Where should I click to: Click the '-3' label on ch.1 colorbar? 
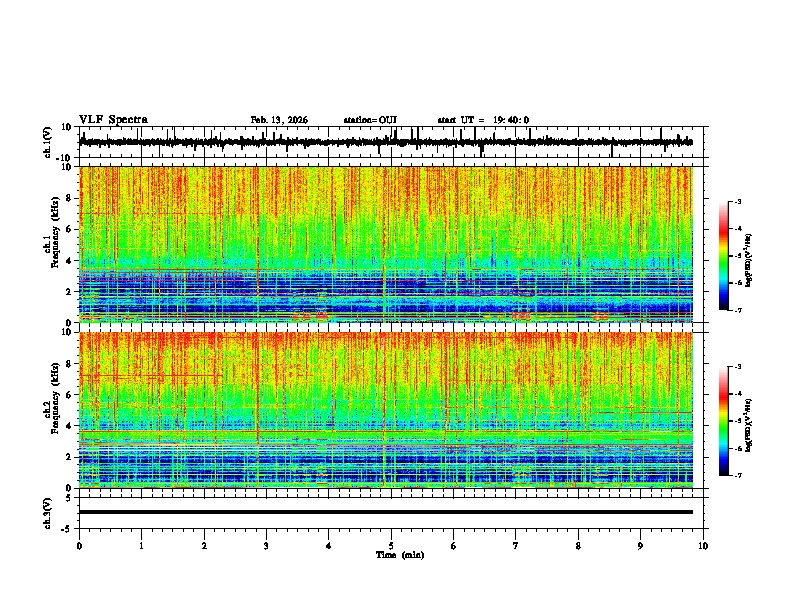point(737,201)
